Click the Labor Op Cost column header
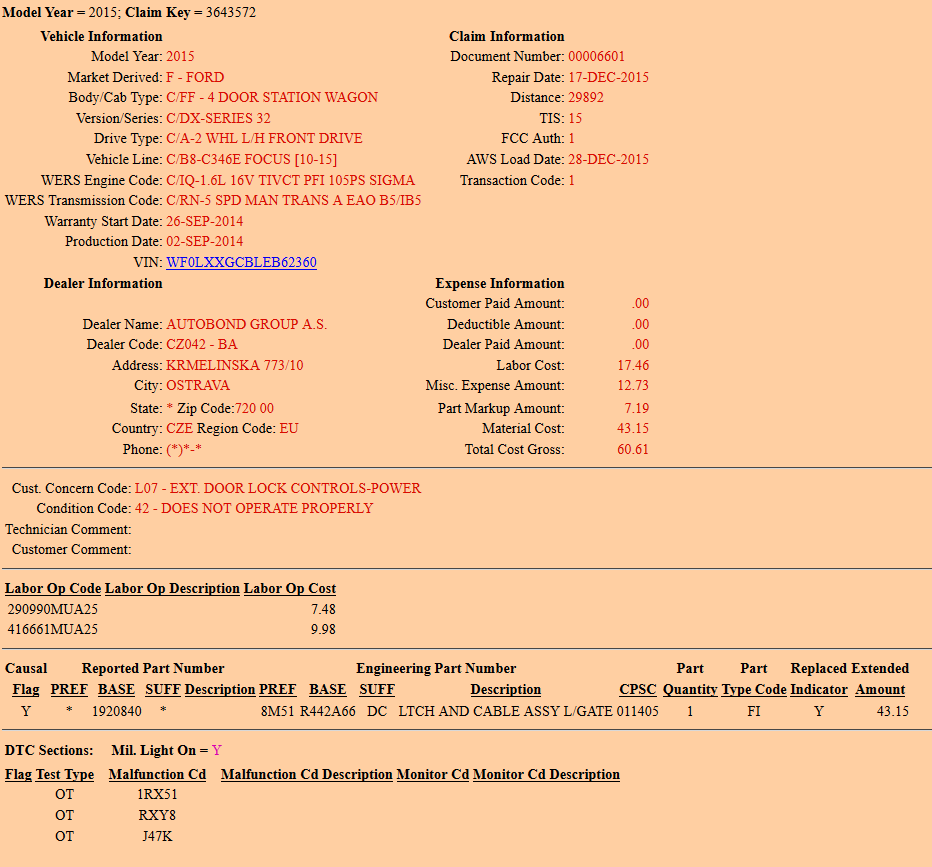 point(290,589)
